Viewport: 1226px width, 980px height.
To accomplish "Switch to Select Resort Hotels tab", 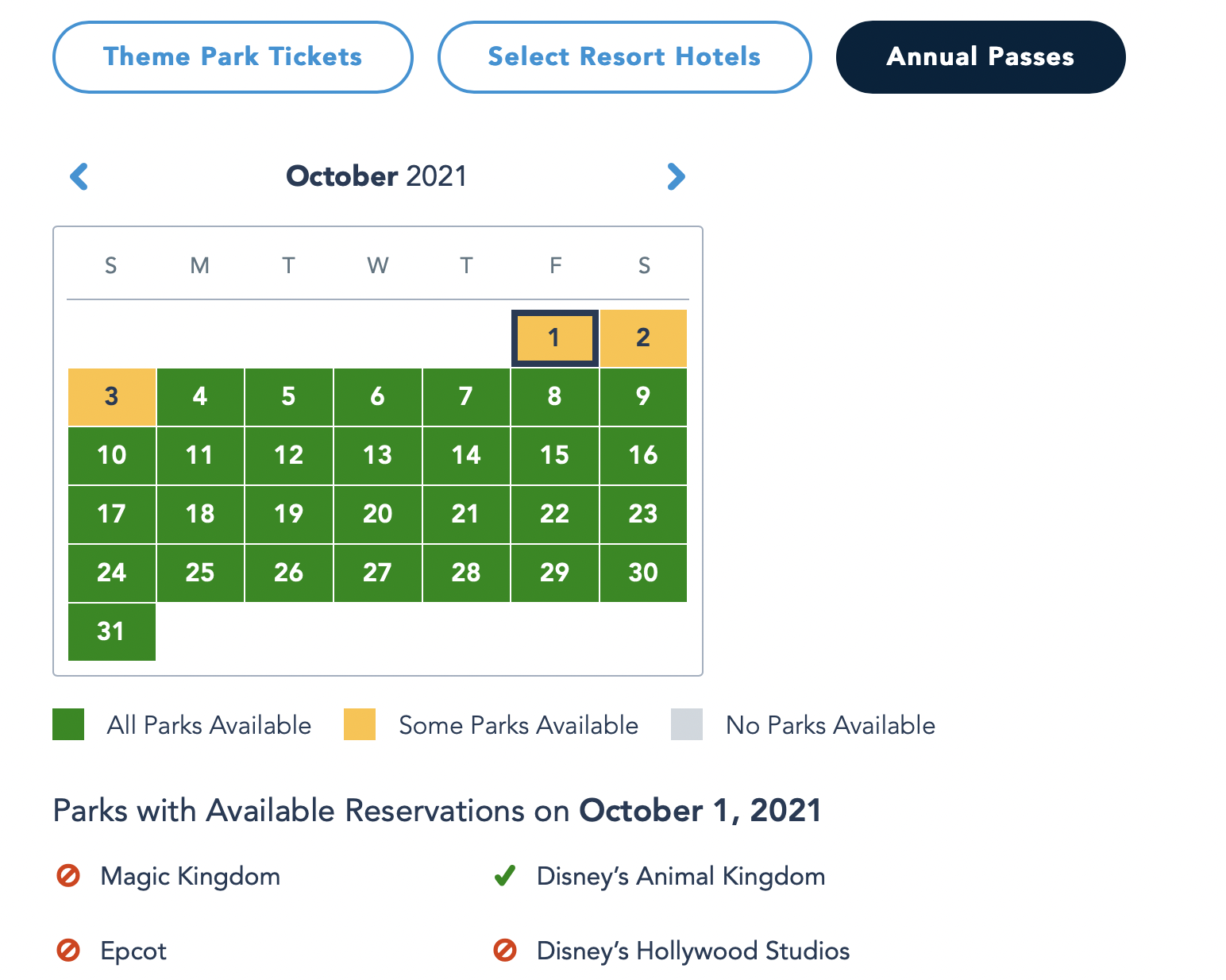I will [x=624, y=57].
